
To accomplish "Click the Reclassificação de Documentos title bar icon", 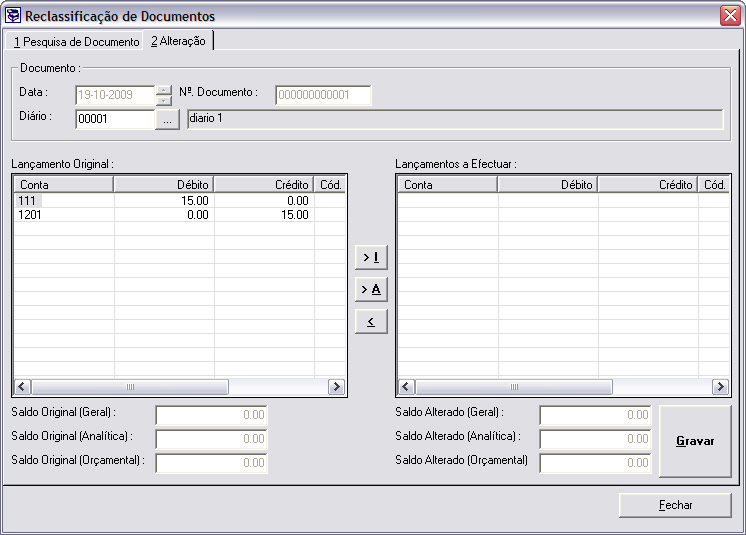I will (12, 15).
